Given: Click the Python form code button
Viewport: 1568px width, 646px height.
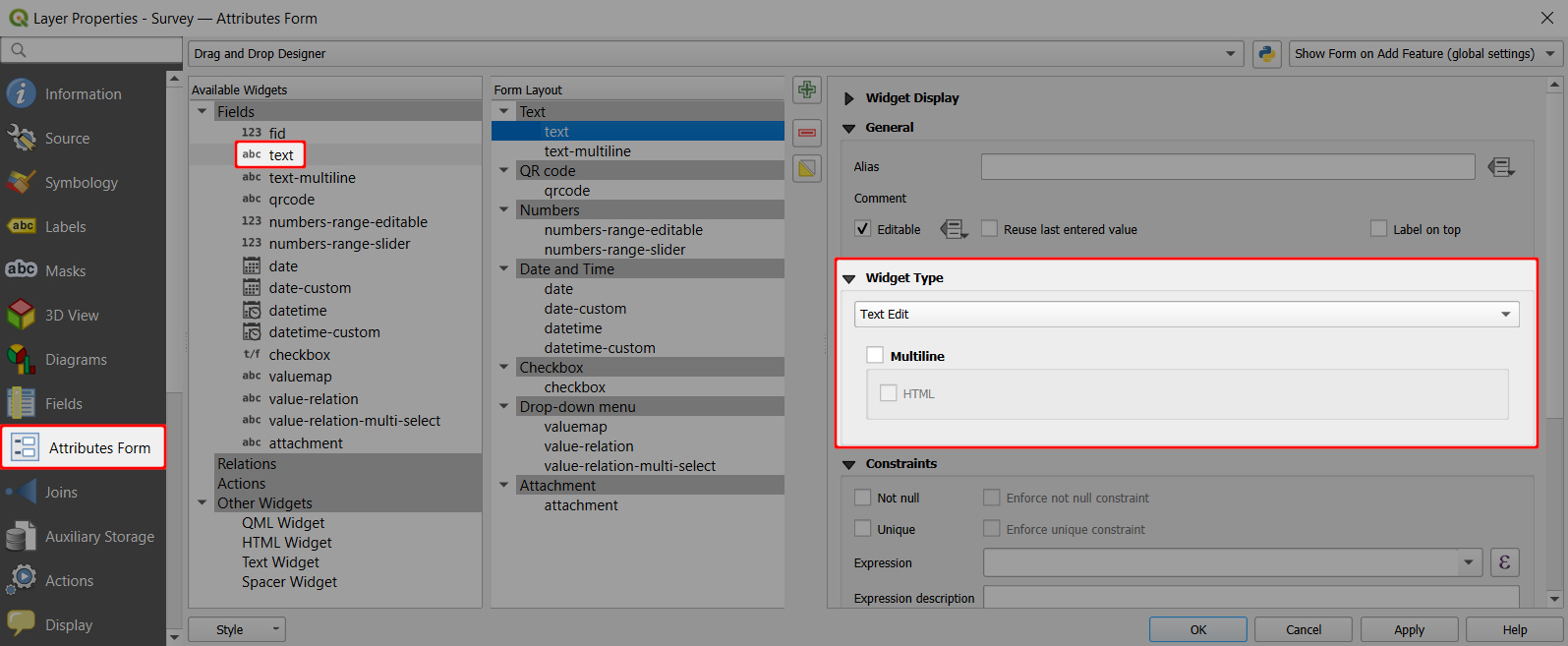Looking at the screenshot, I should click(1266, 53).
